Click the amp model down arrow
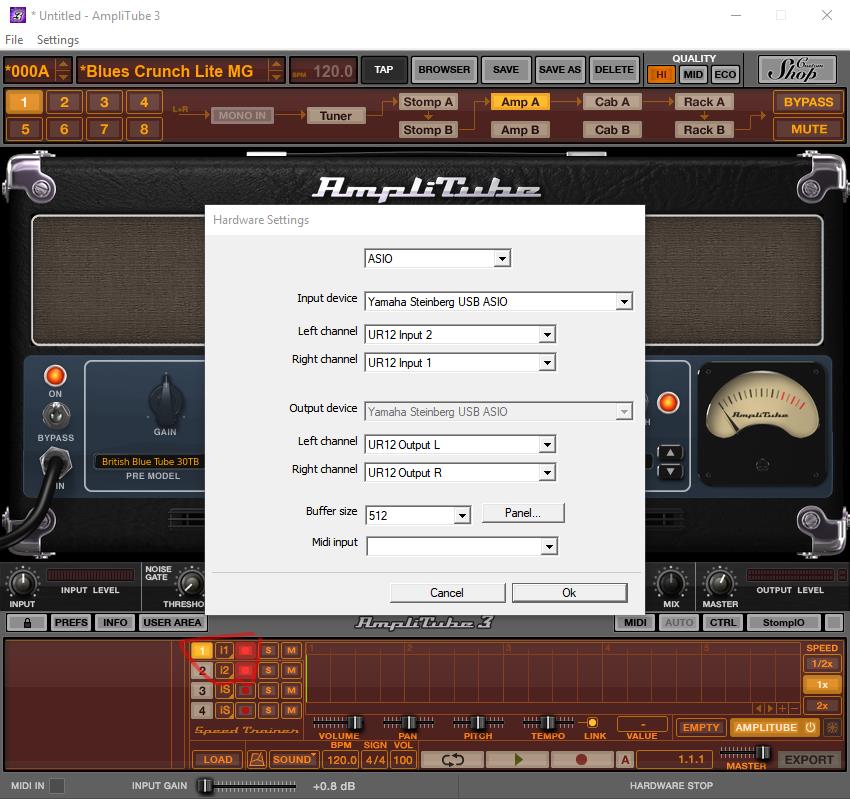 [x=670, y=471]
